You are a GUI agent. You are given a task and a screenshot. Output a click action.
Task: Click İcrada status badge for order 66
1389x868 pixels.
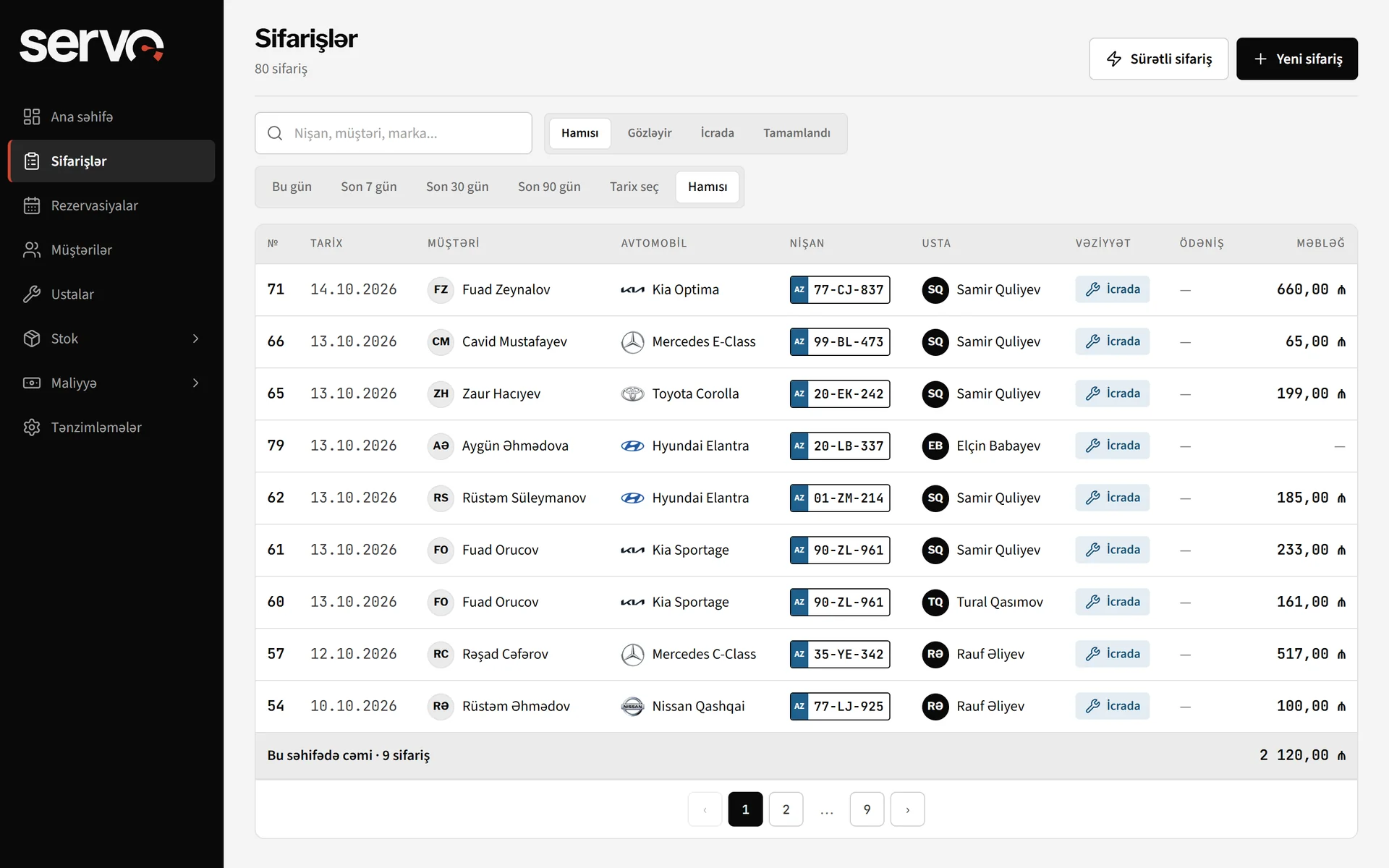pyautogui.click(x=1112, y=341)
